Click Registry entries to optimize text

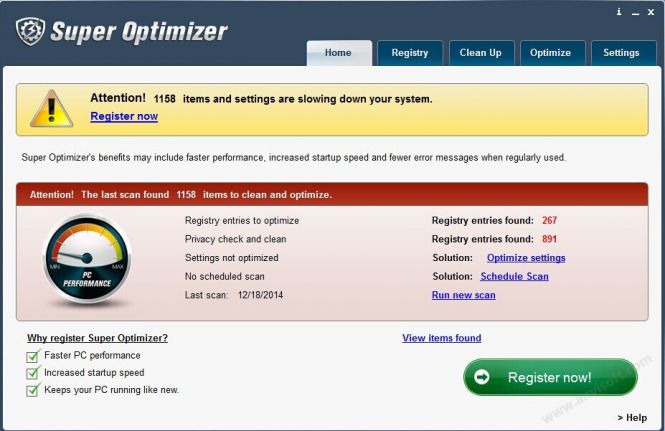[242, 221]
